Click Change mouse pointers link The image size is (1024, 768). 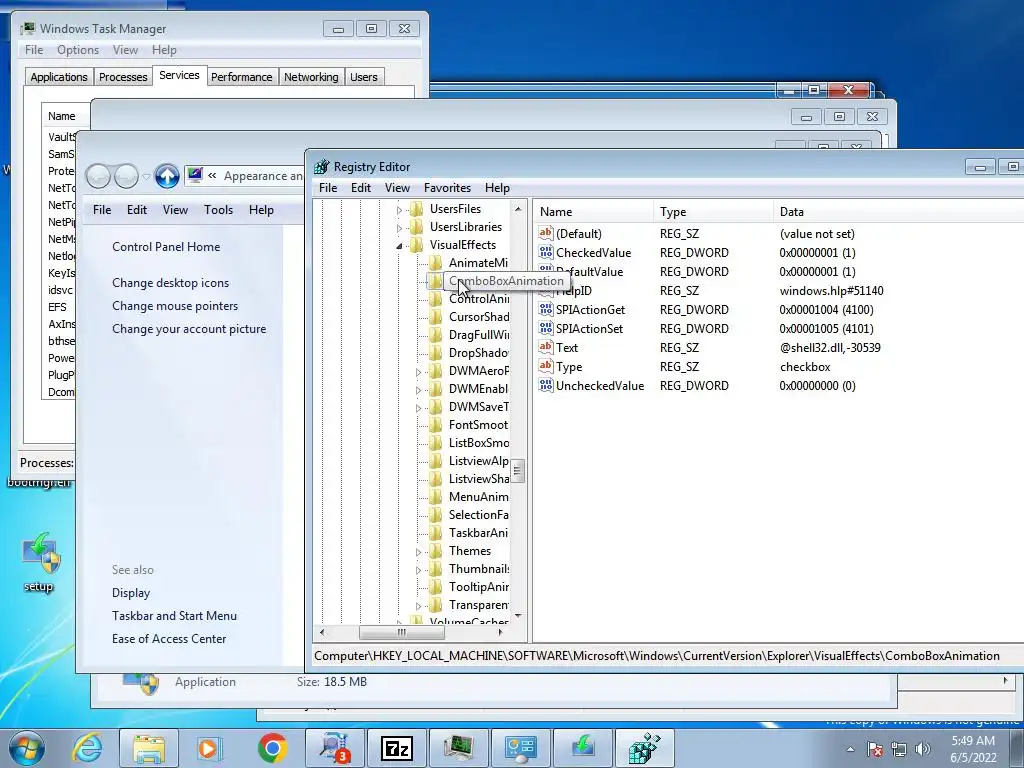pyautogui.click(x=175, y=306)
